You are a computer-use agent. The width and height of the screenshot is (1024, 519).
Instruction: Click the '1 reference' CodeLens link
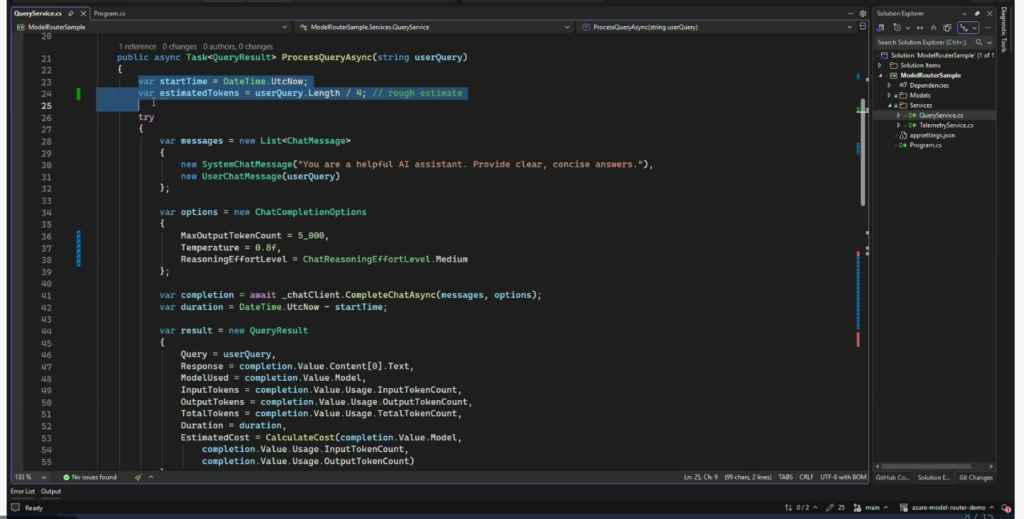(x=137, y=47)
